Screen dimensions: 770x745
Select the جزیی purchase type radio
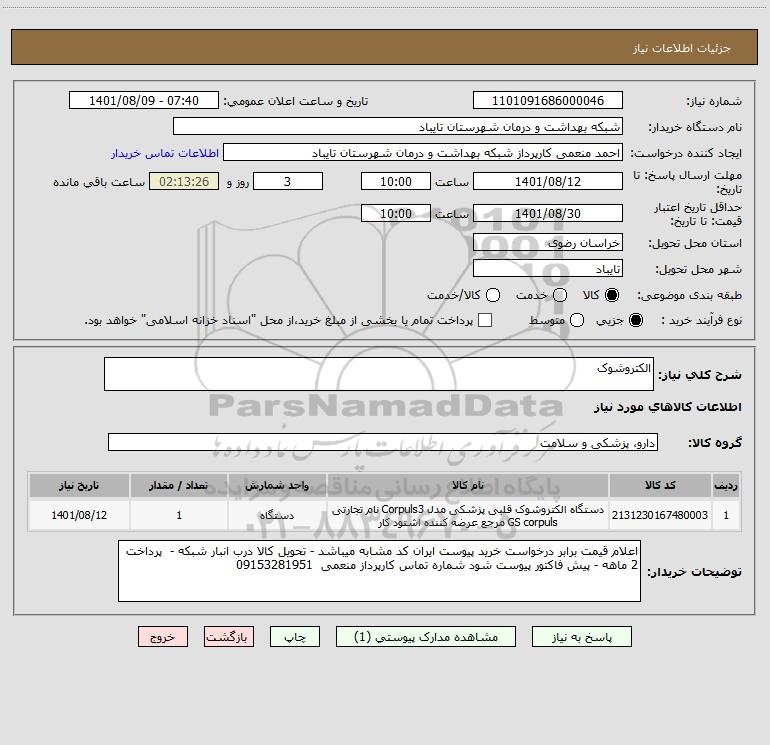(x=635, y=320)
